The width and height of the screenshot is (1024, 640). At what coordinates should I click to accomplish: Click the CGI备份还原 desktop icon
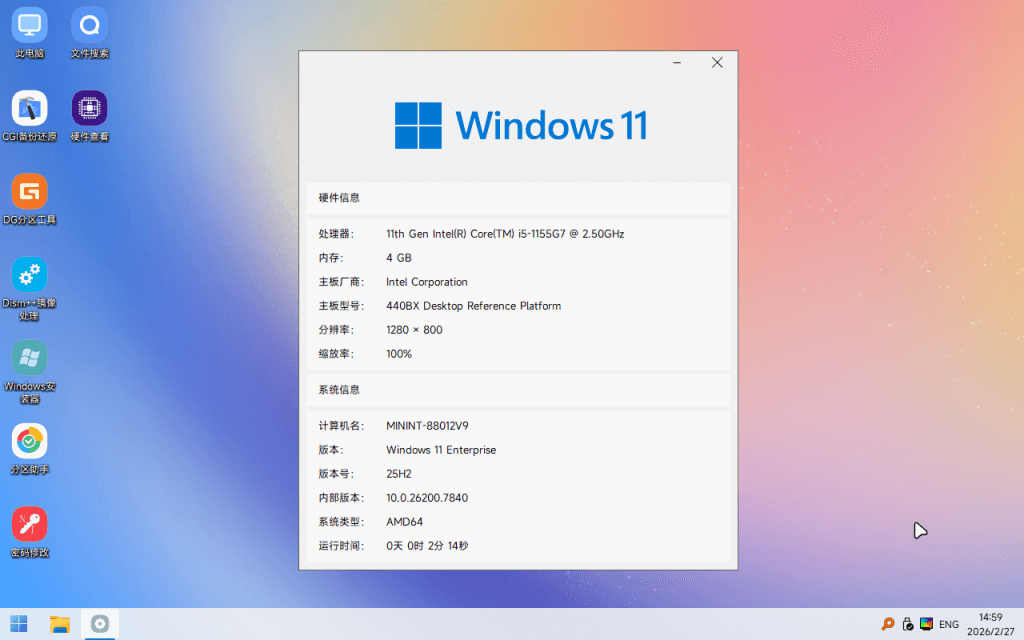[x=29, y=116]
